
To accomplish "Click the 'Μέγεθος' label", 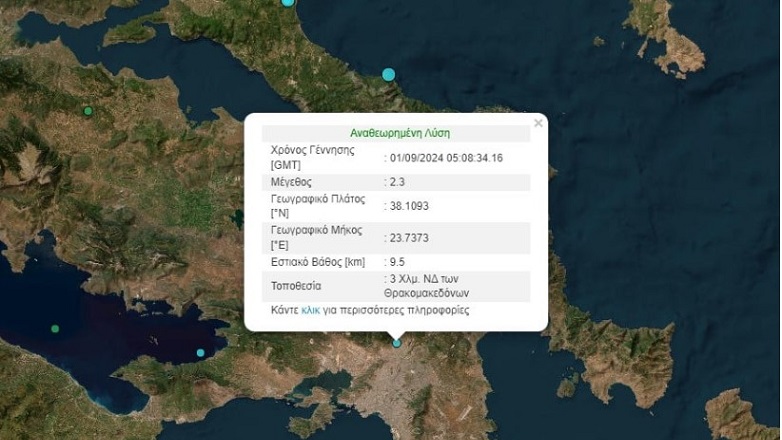I will tap(291, 182).
